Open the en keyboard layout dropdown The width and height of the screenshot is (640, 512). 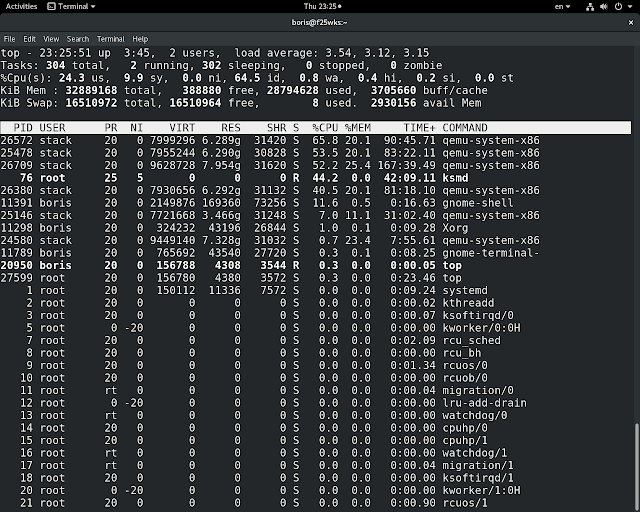[562, 6]
